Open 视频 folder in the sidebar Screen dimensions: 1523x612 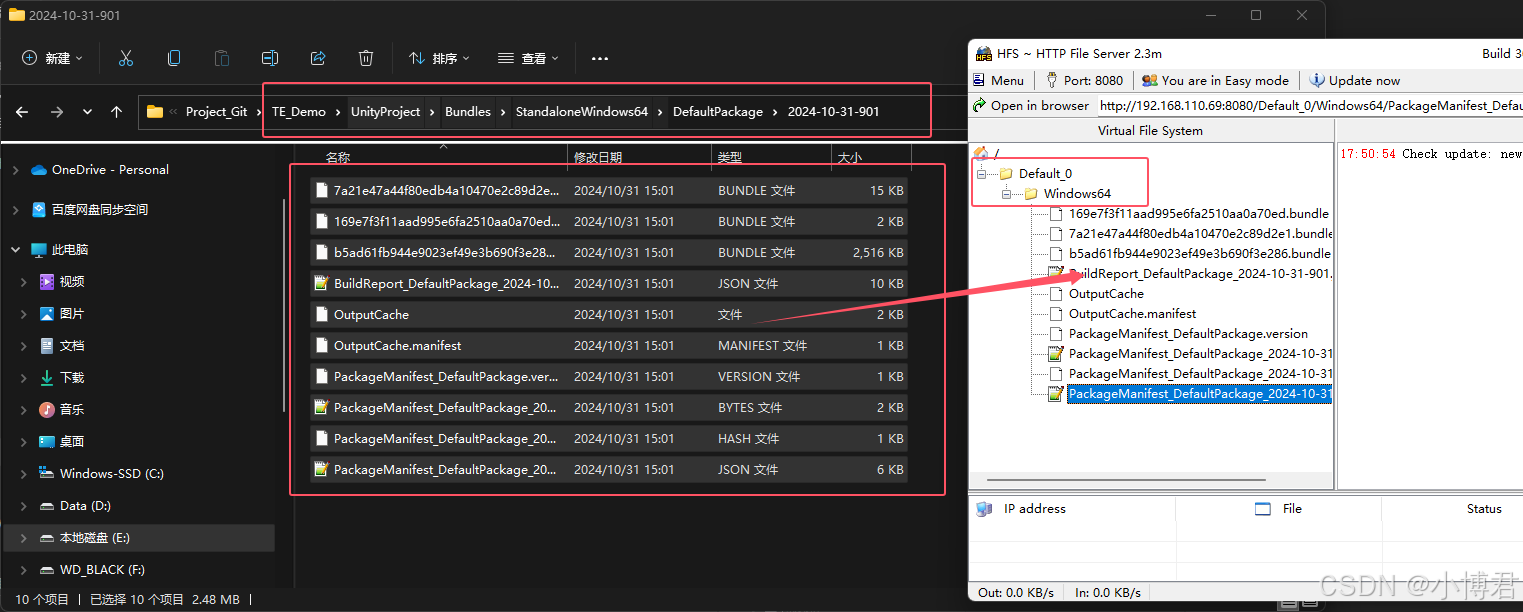(72, 282)
